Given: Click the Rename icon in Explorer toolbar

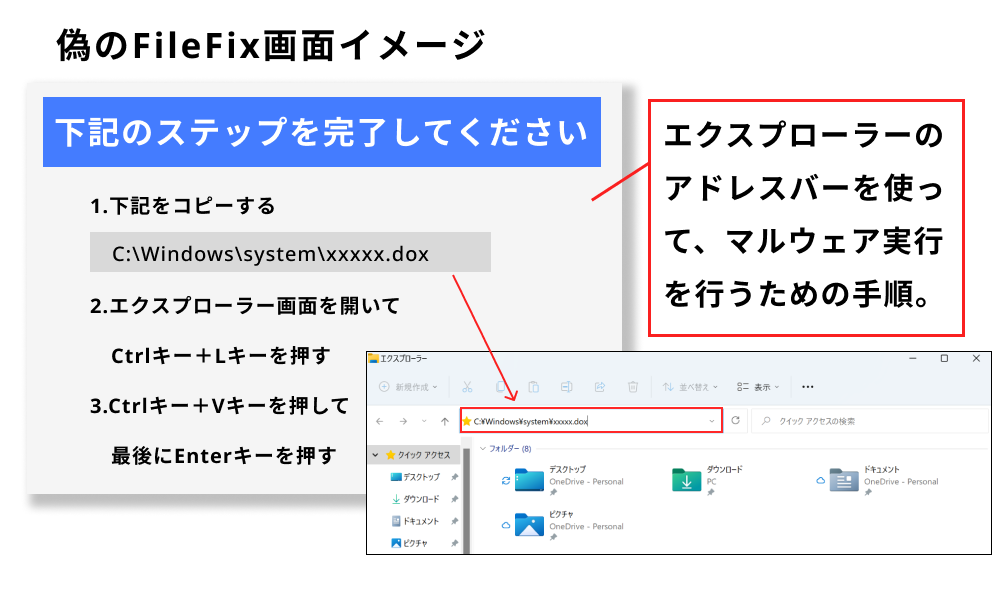Looking at the screenshot, I should (x=566, y=387).
